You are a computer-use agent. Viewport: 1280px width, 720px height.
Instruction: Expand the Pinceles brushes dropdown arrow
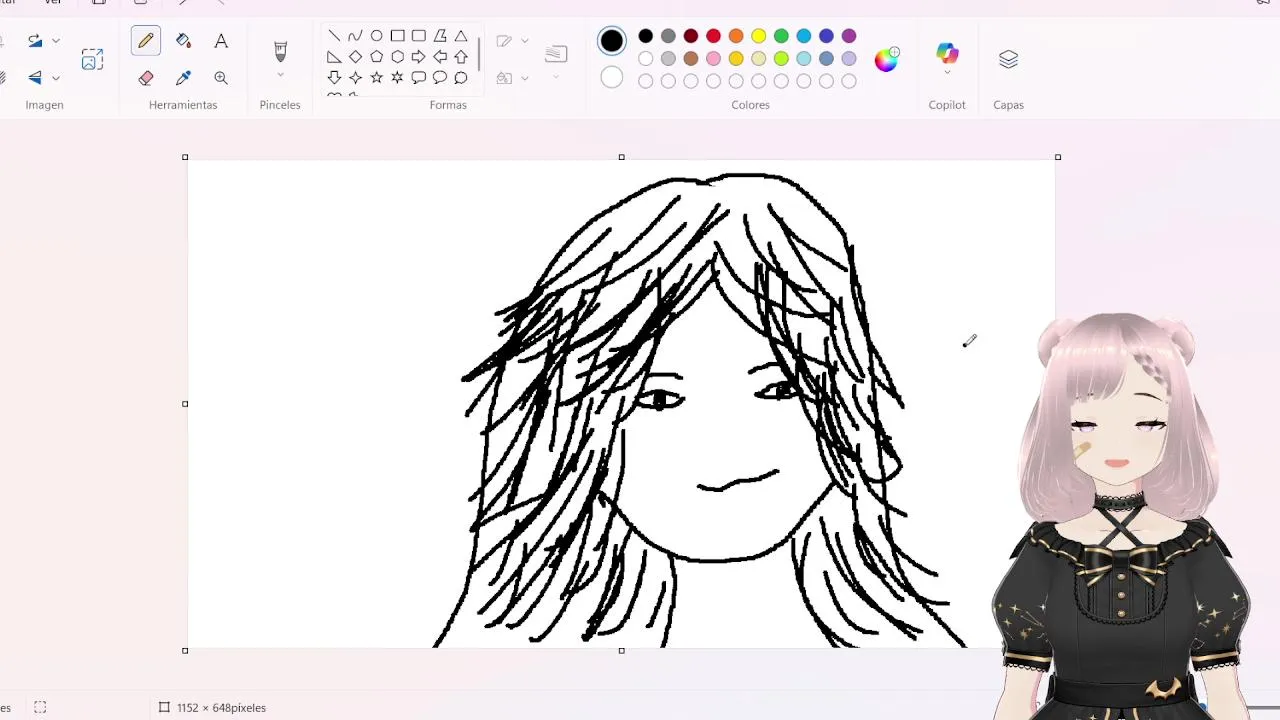pyautogui.click(x=280, y=75)
